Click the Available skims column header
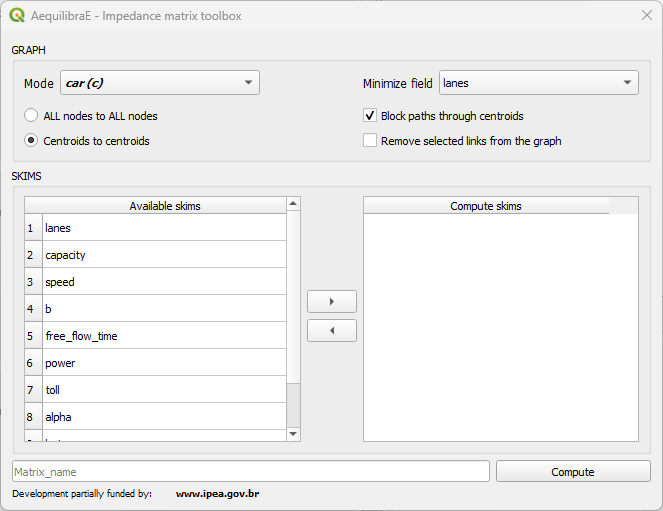The image size is (663, 511). pyautogui.click(x=164, y=206)
